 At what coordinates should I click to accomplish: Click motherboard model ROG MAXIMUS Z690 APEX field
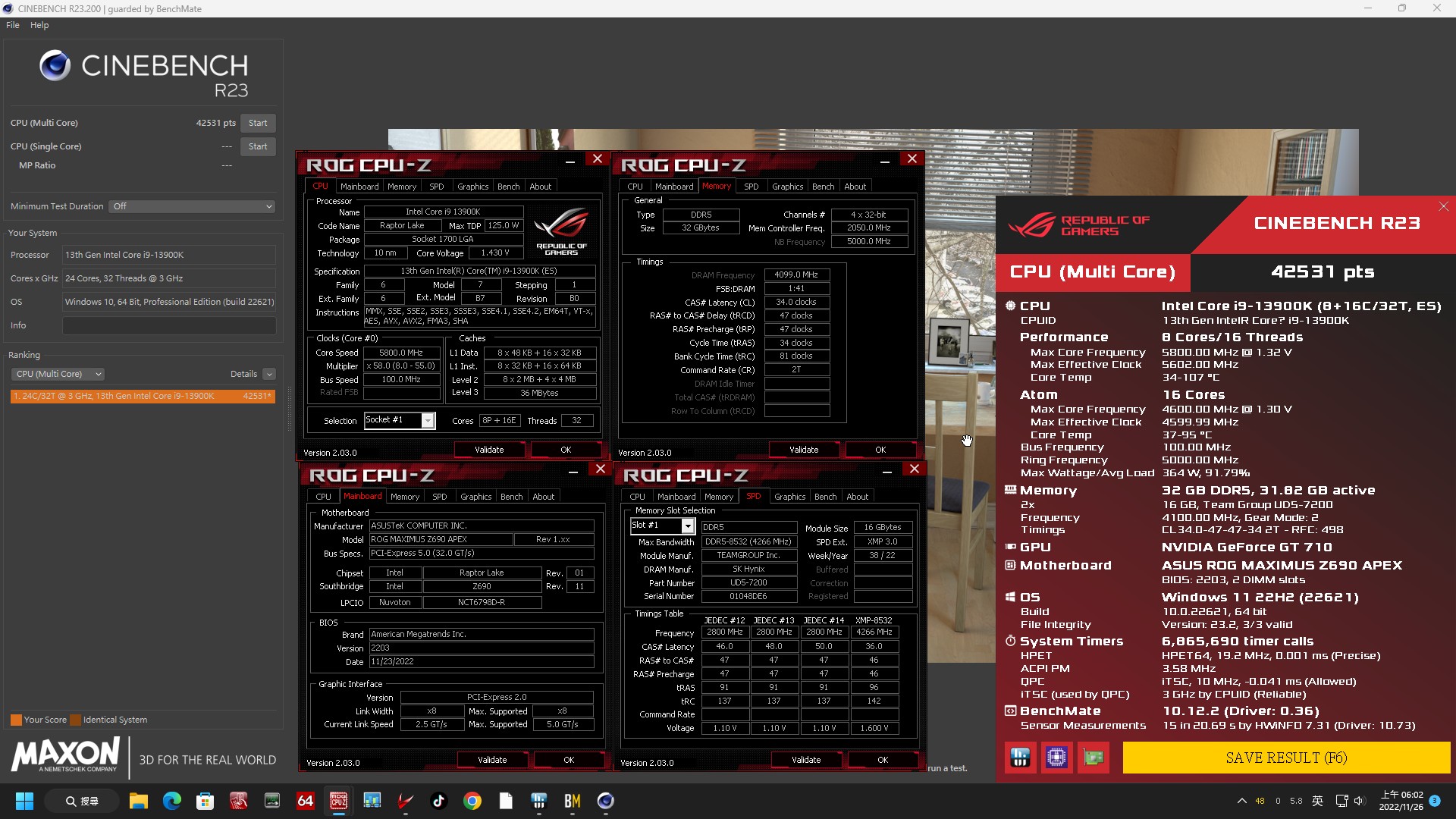441,539
